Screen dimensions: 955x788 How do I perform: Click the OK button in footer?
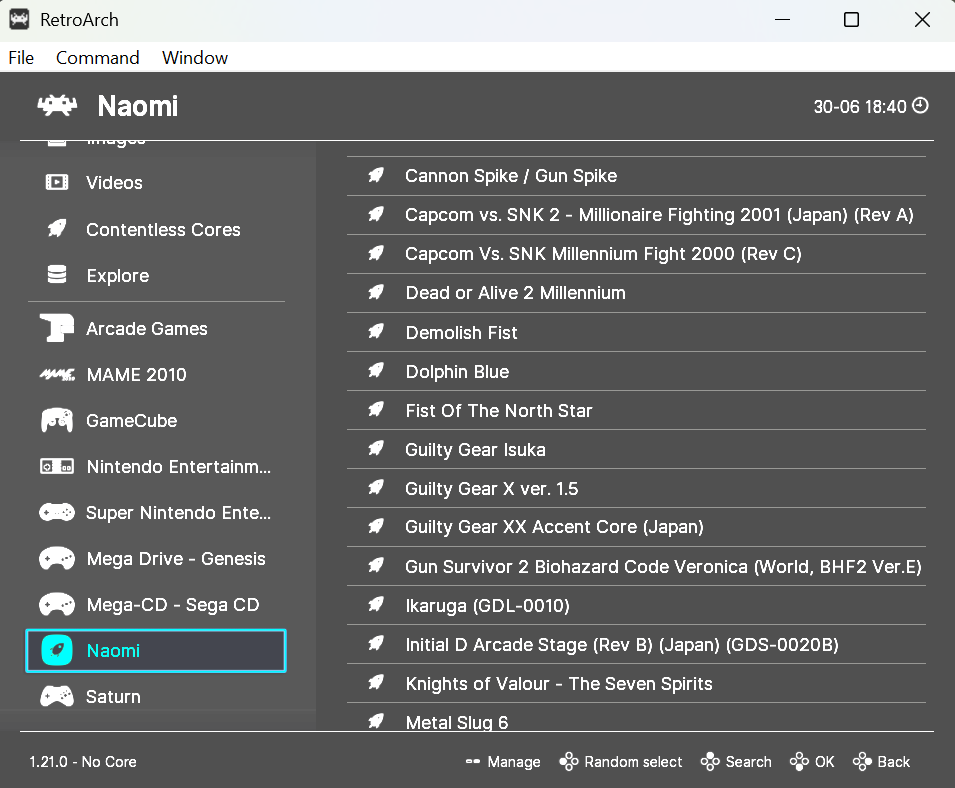click(812, 762)
